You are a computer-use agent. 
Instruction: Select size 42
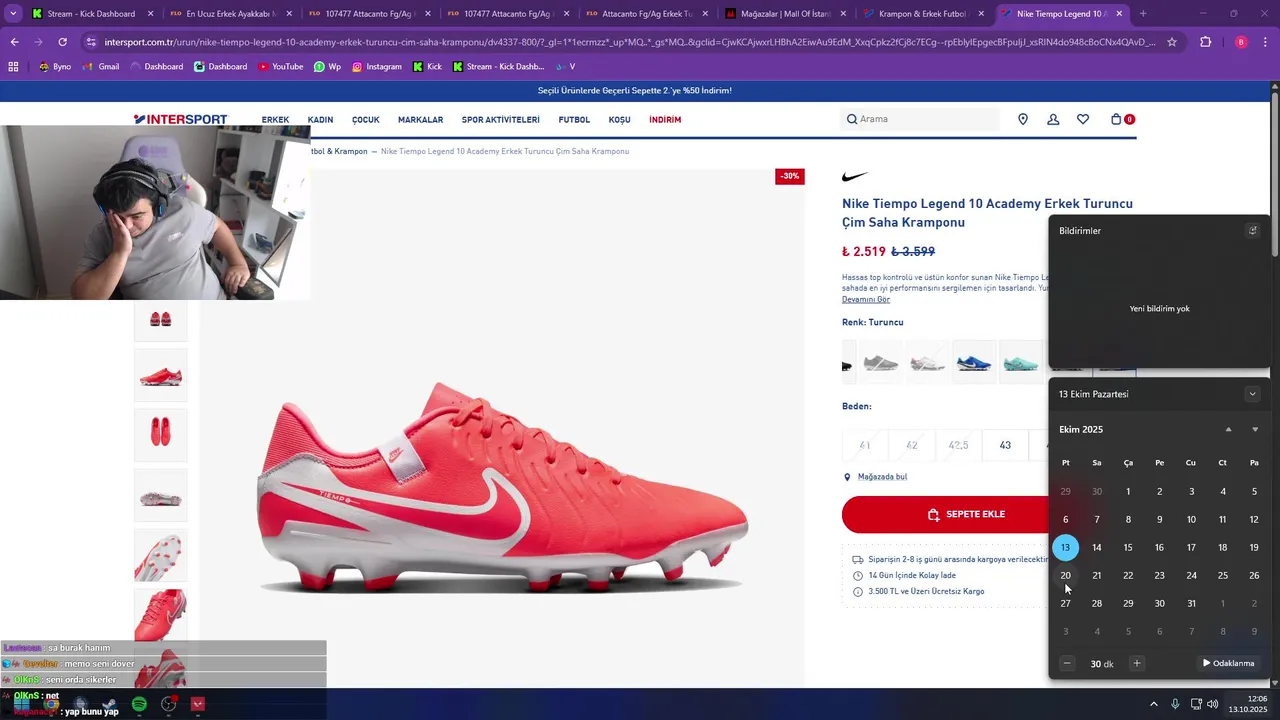point(911,445)
